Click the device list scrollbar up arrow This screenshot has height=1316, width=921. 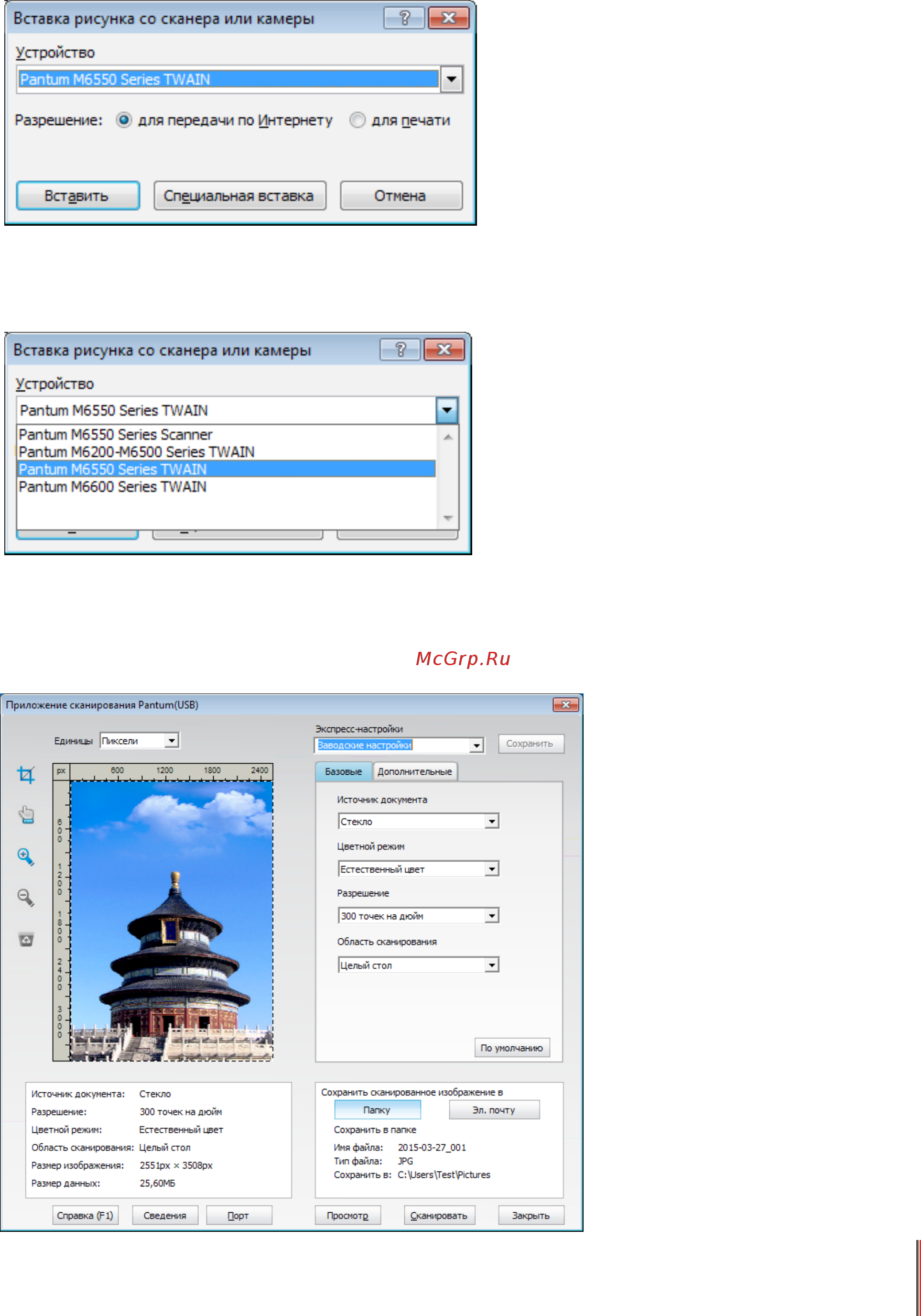(448, 438)
